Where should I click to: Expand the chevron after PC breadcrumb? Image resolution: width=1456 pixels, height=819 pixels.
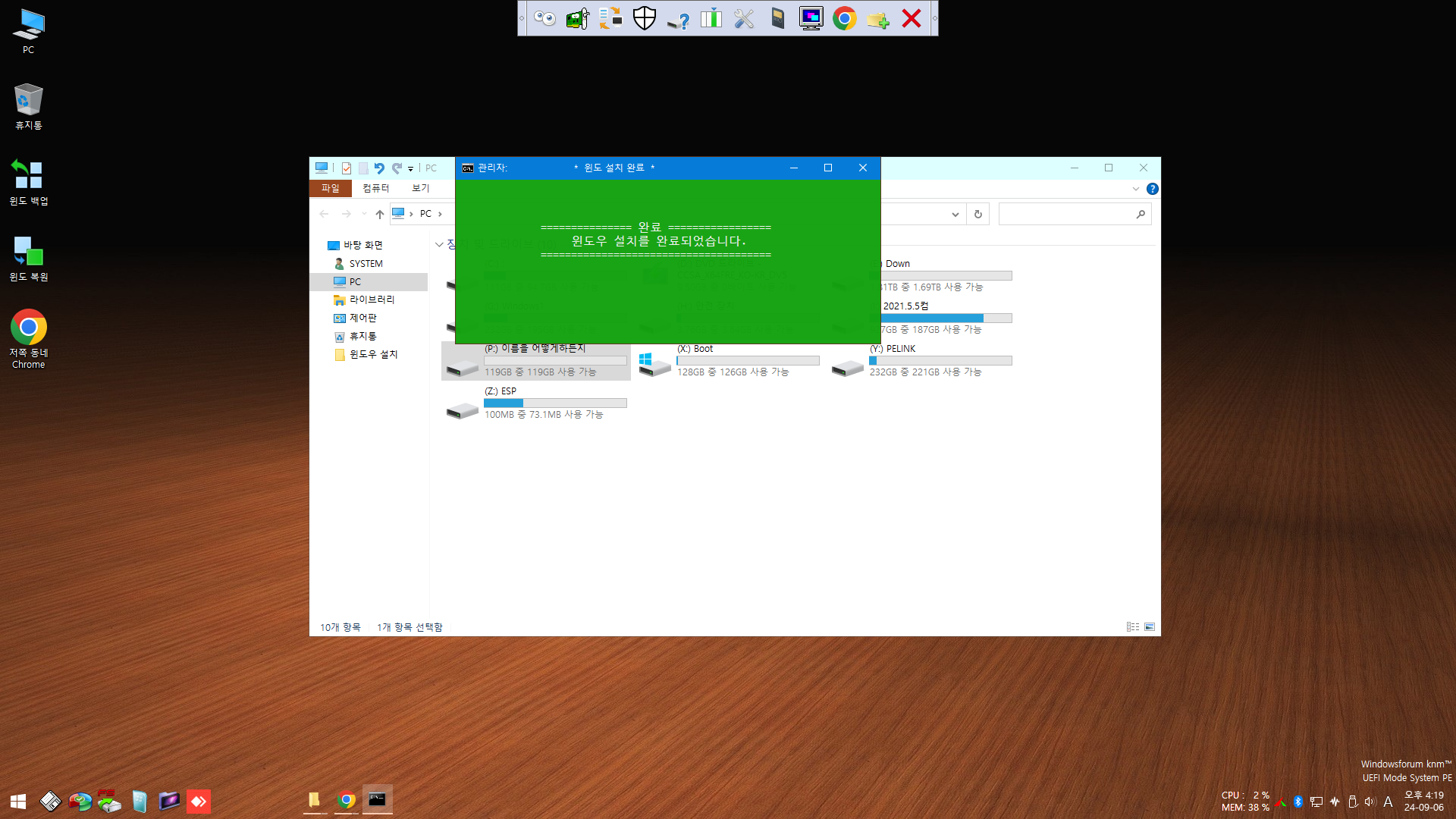click(x=440, y=214)
